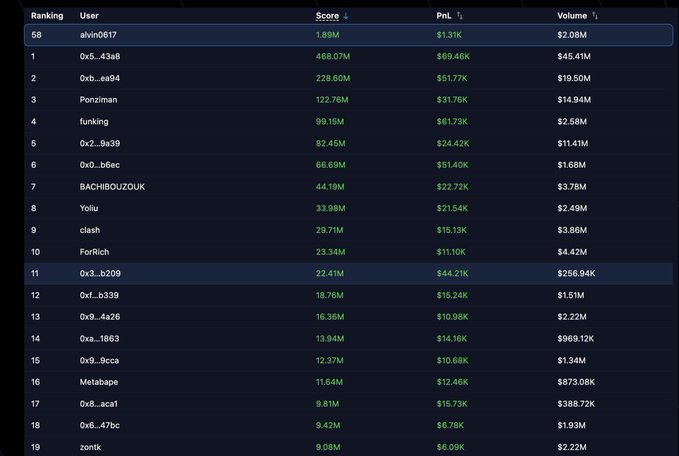Open user 0xa...1863

99,339
